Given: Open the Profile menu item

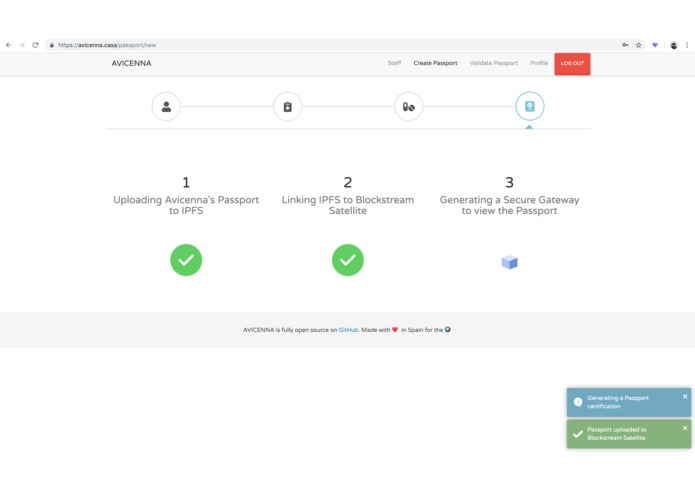Looking at the screenshot, I should pos(539,63).
